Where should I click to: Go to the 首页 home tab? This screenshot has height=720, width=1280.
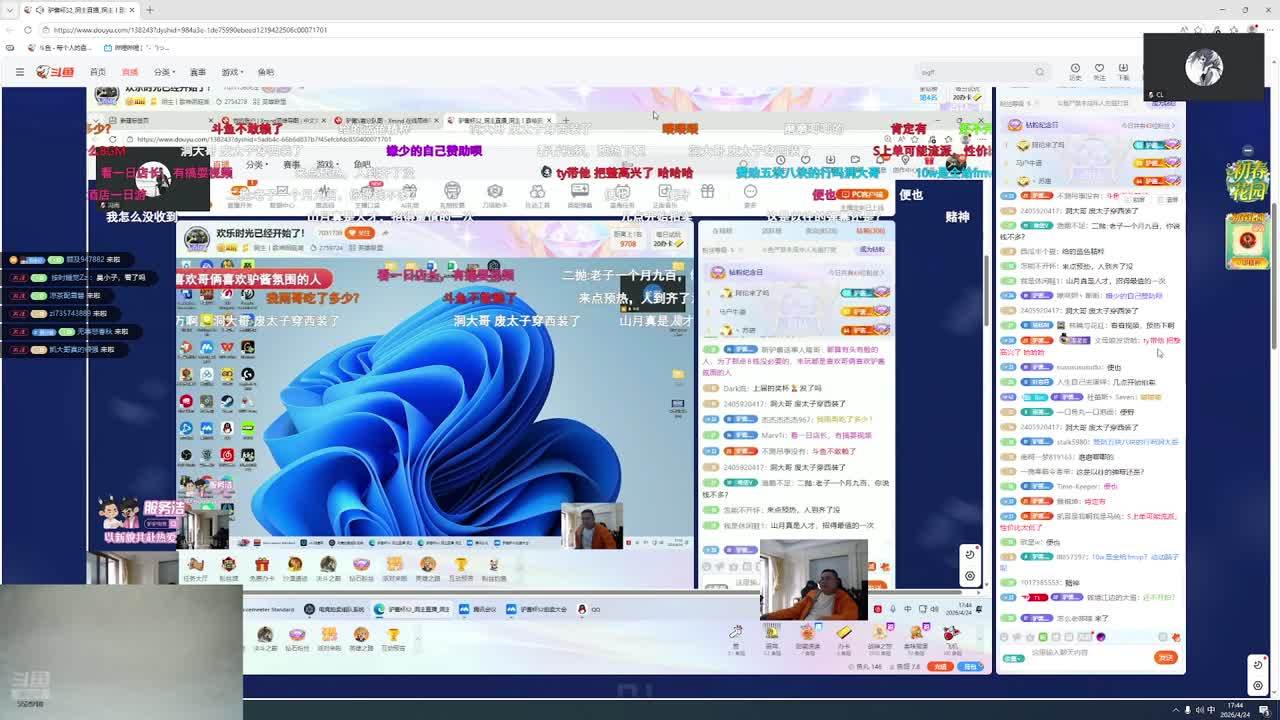[x=97, y=72]
